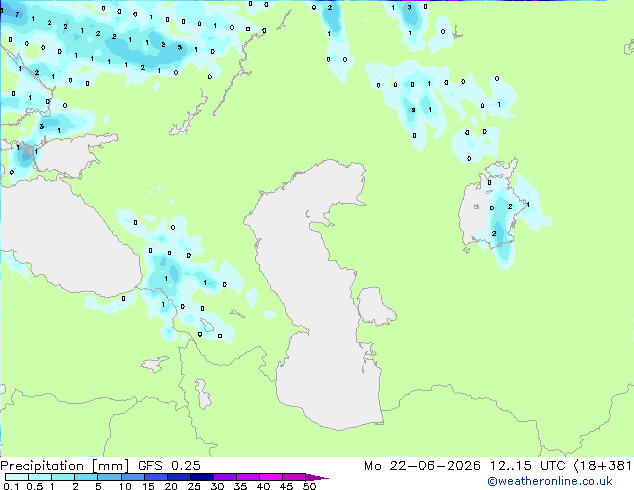
Task: Click the 'Mo 22-06-2026' forecast date text
Action: tap(423, 466)
